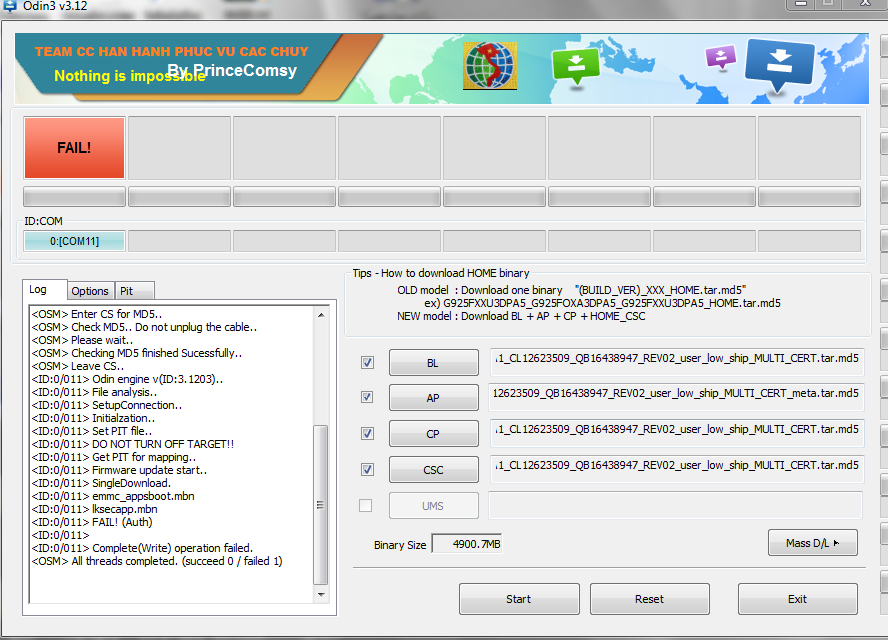Start the firmware flashing

519,599
